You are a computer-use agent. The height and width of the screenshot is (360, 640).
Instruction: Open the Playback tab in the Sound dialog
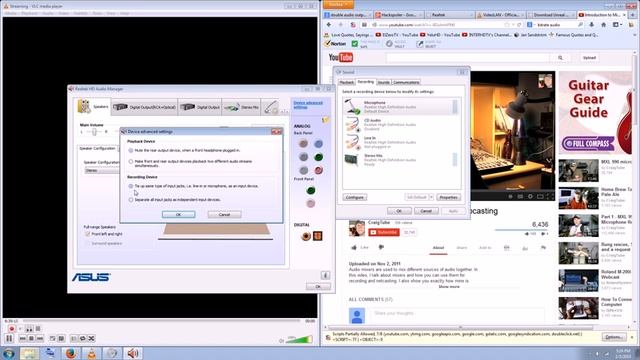pos(347,82)
